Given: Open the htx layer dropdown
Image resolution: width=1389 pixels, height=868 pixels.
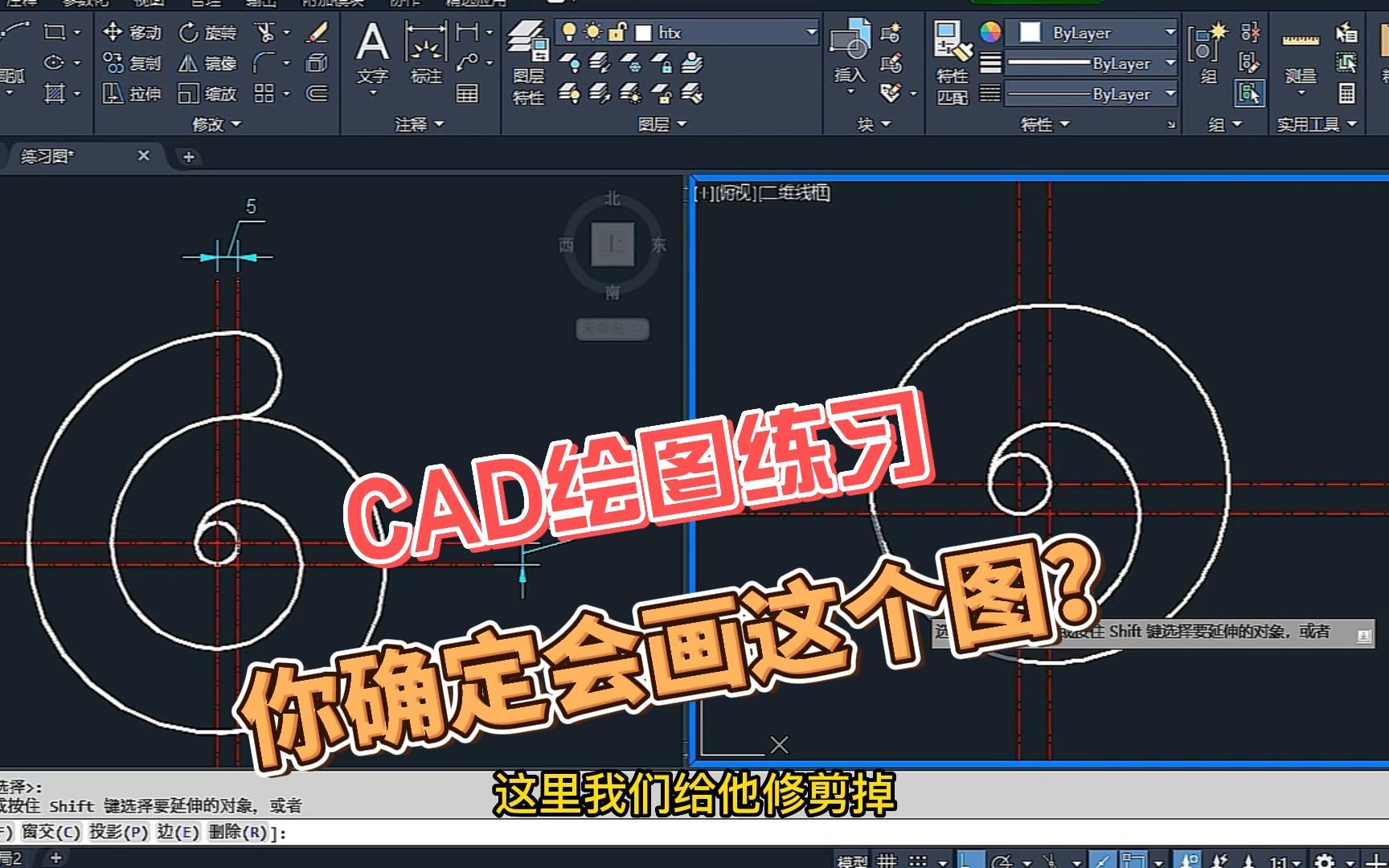Looking at the screenshot, I should [x=811, y=33].
